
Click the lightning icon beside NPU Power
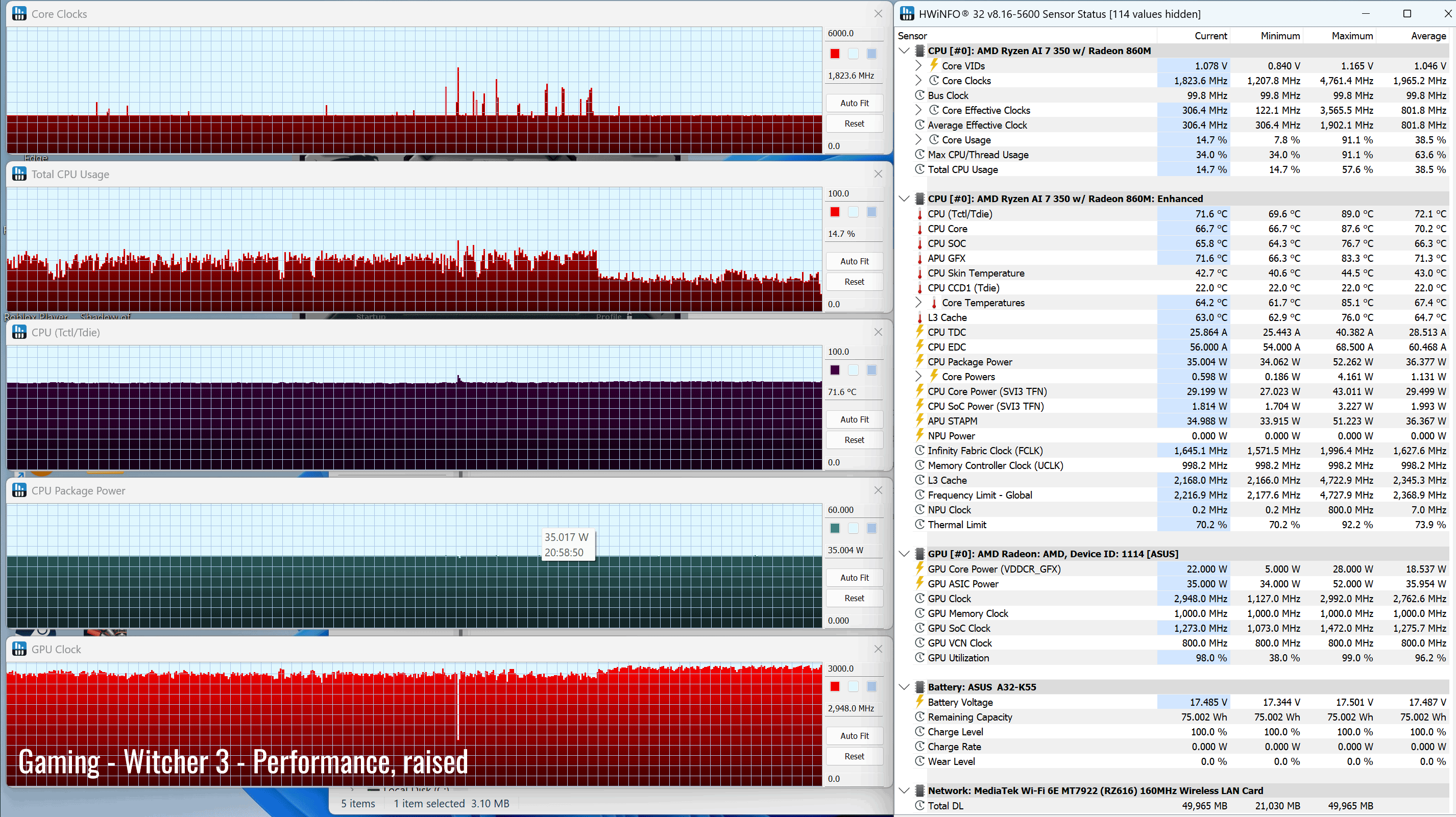pyautogui.click(x=919, y=436)
